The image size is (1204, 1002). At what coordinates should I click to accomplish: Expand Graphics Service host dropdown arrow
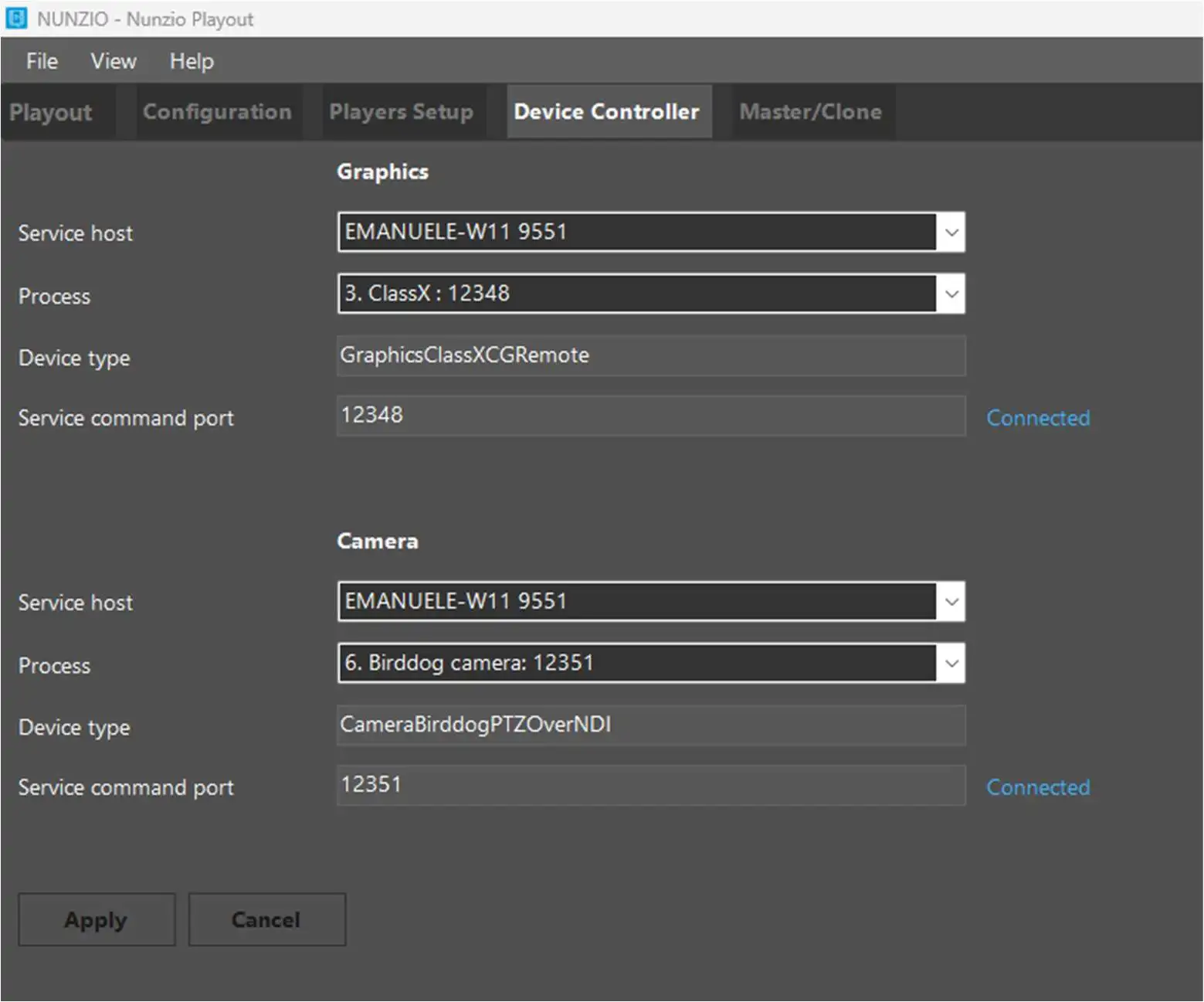pyautogui.click(x=951, y=233)
